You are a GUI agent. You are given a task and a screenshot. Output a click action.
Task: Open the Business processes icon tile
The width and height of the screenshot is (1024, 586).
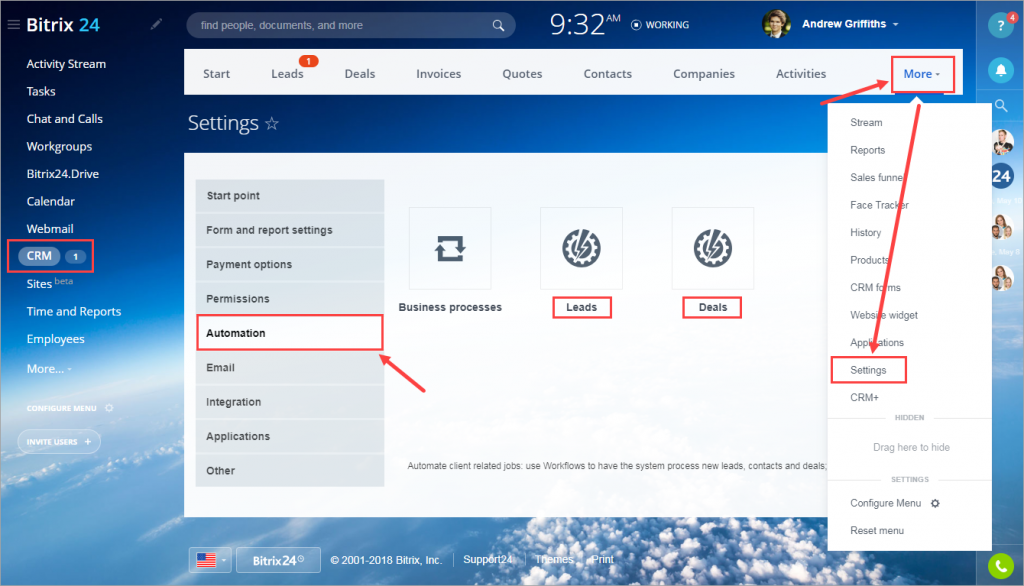point(450,248)
